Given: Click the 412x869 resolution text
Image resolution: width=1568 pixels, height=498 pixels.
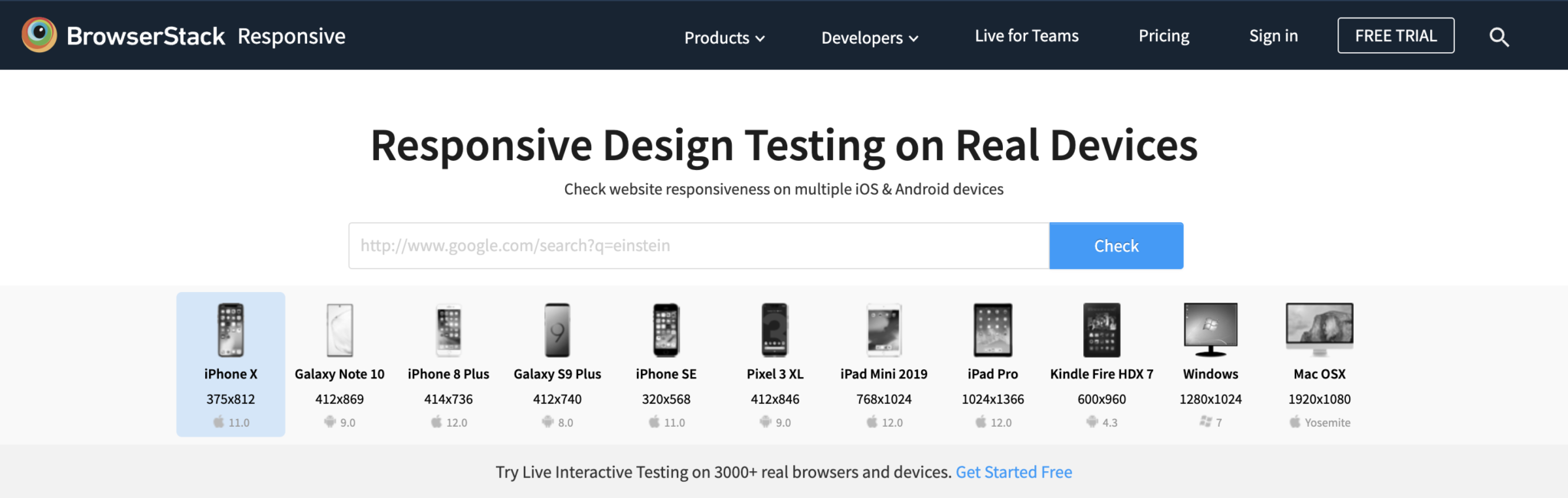Looking at the screenshot, I should click(x=340, y=399).
